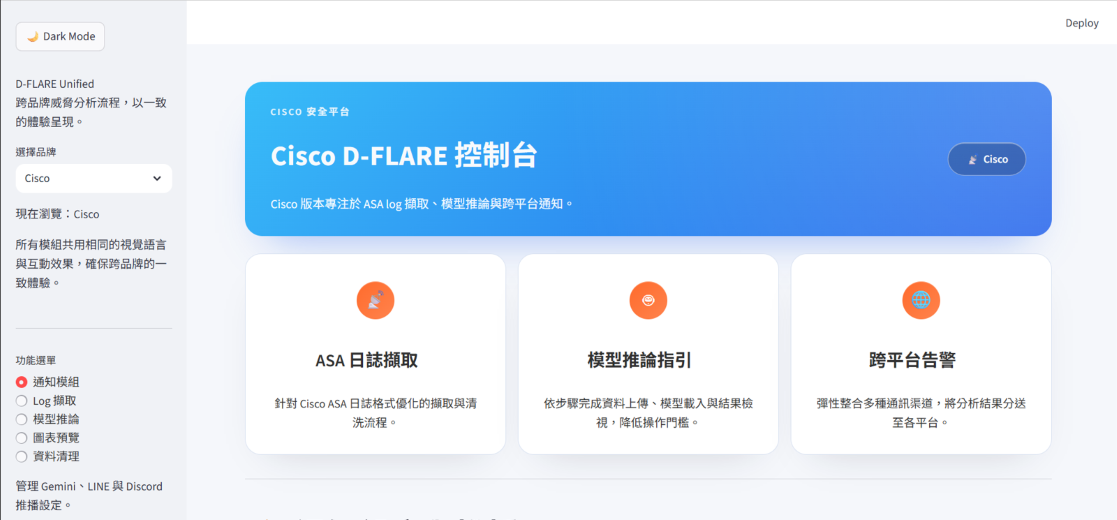The image size is (1117, 520).
Task: Click the 跨平台告警 card title
Action: 921,360
